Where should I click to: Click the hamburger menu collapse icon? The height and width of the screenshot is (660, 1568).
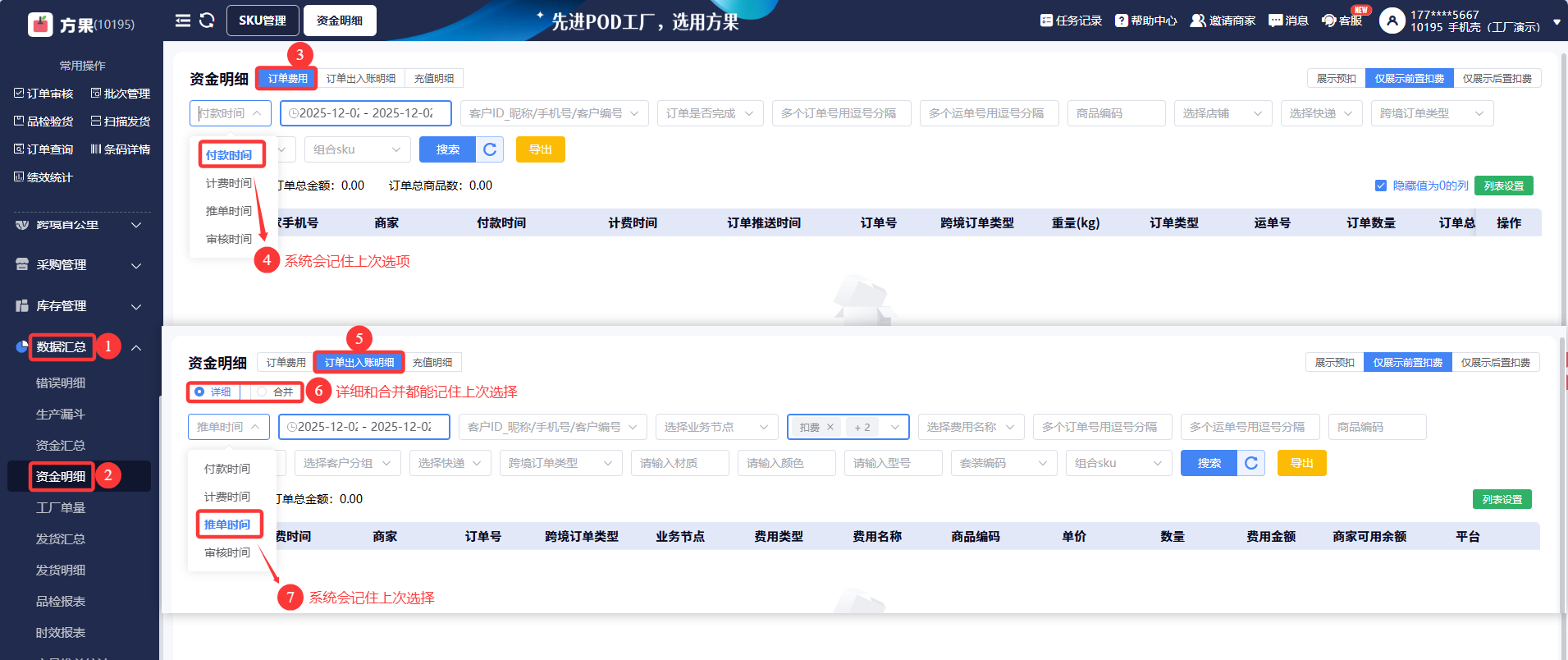[x=182, y=21]
